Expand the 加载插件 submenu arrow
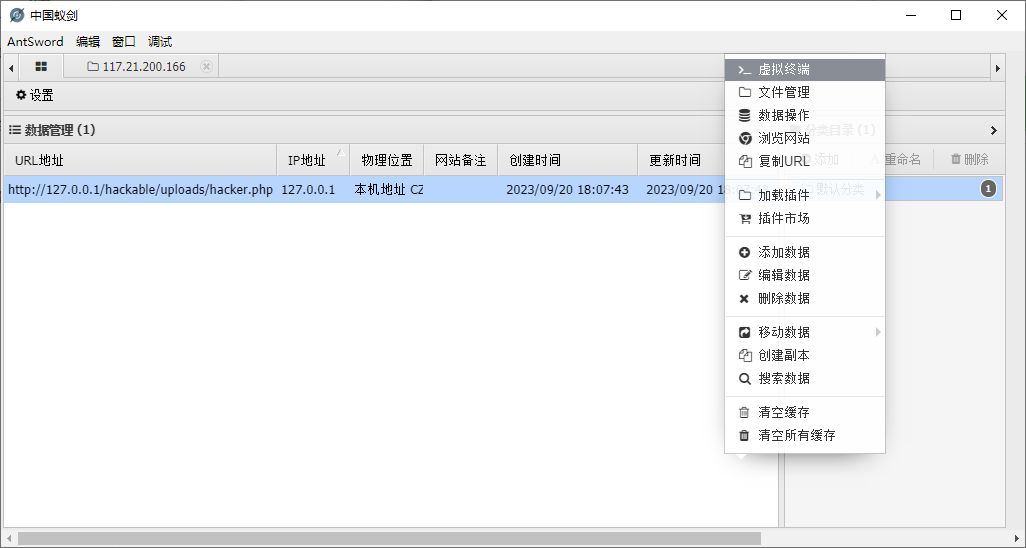This screenshot has height=548, width=1026. 878,195
